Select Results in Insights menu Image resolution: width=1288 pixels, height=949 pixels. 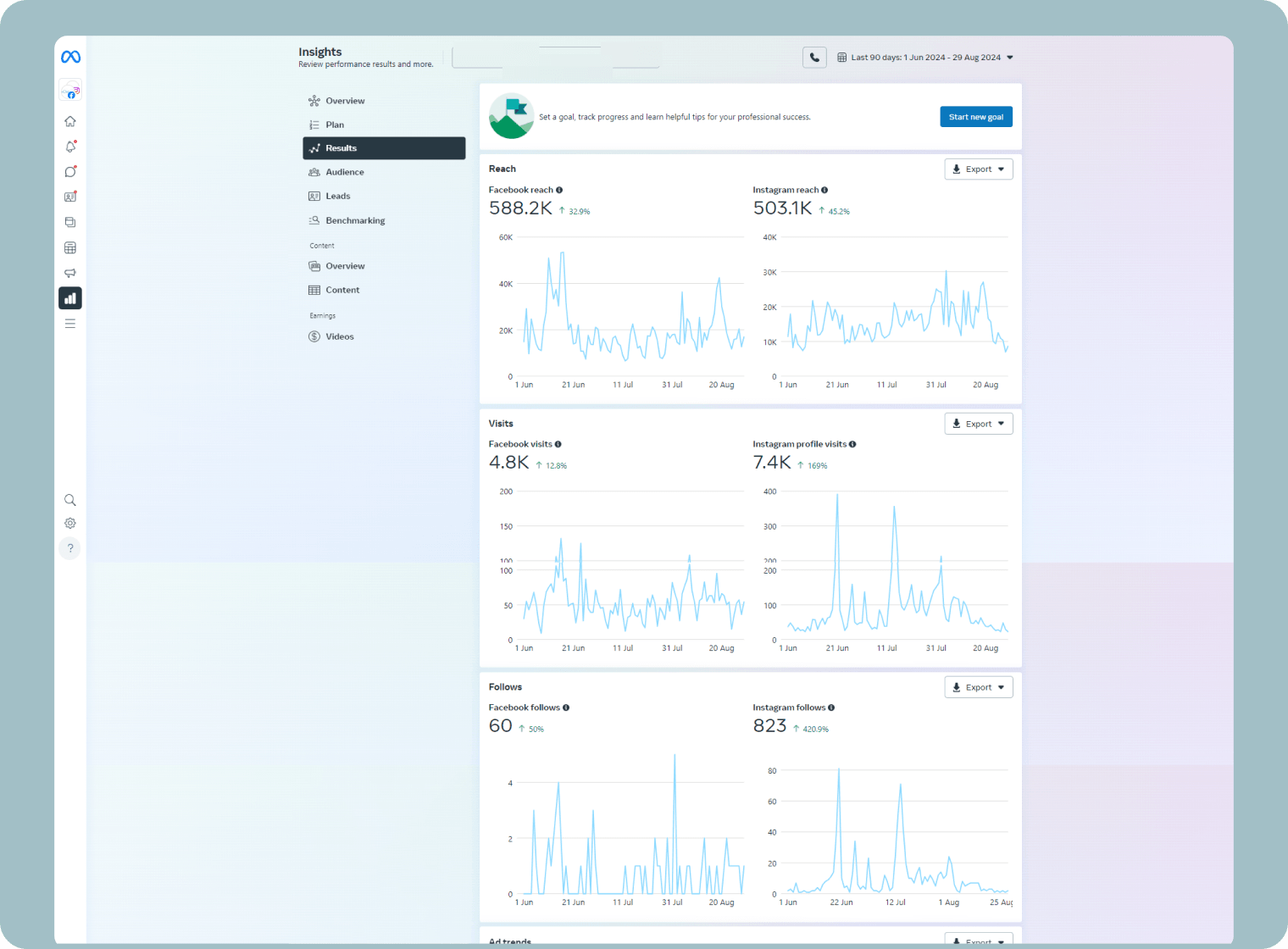[384, 148]
